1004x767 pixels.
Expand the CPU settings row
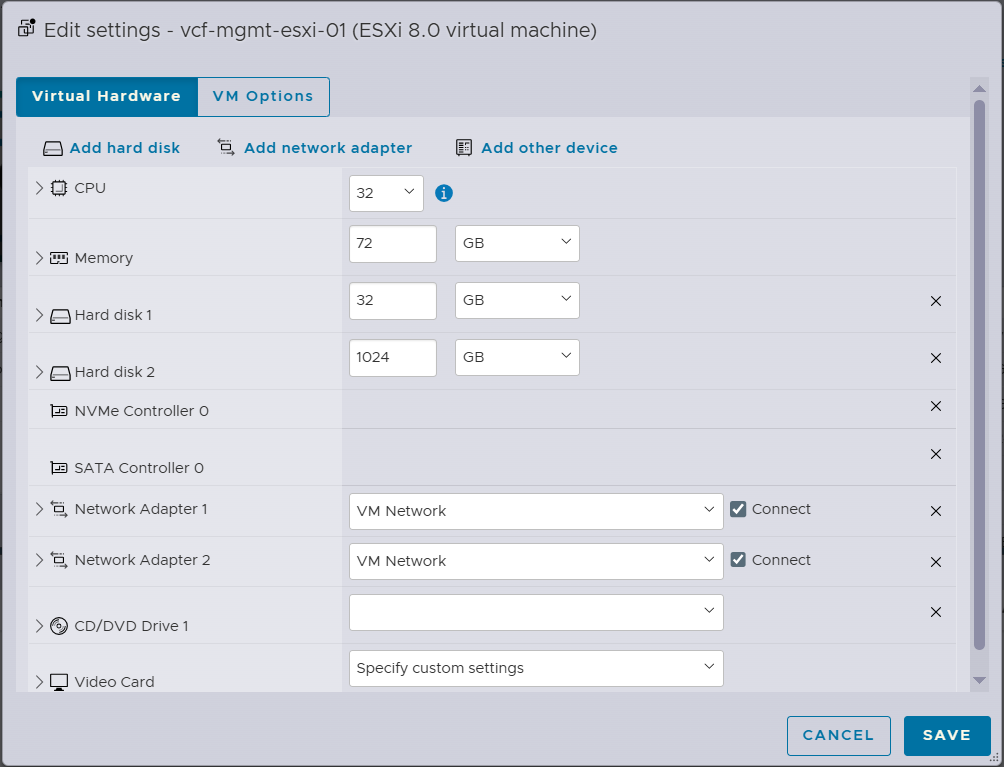point(40,188)
